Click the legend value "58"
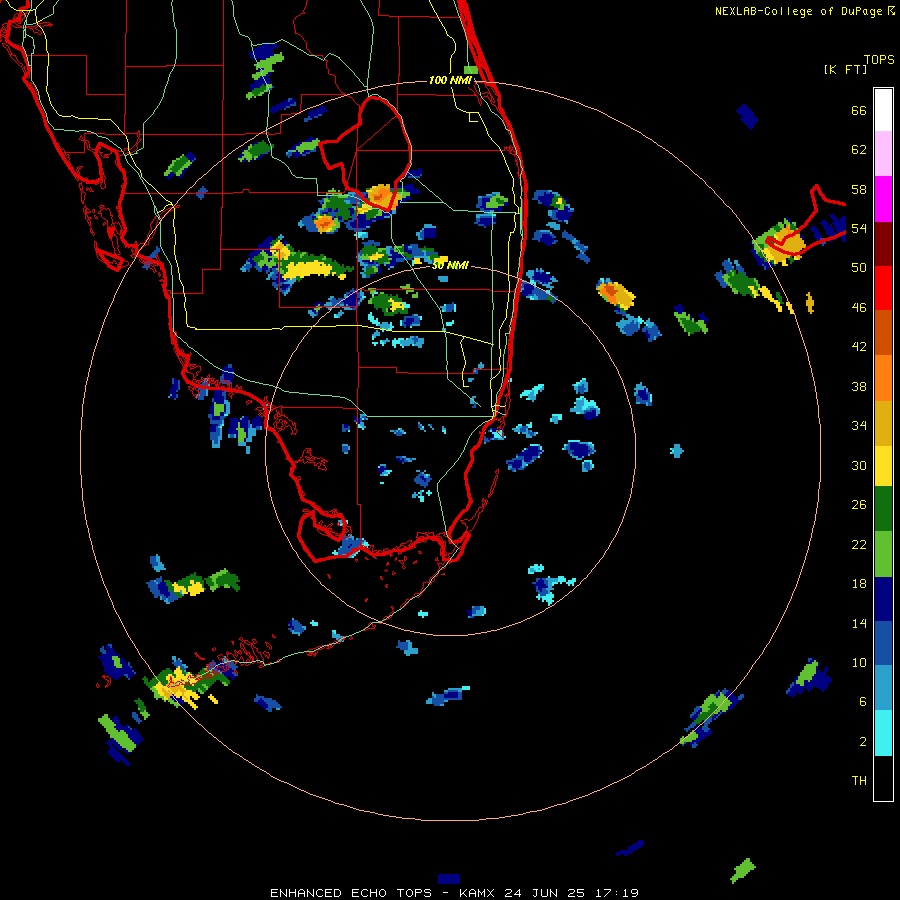Viewport: 900px width, 900px height. click(859, 189)
